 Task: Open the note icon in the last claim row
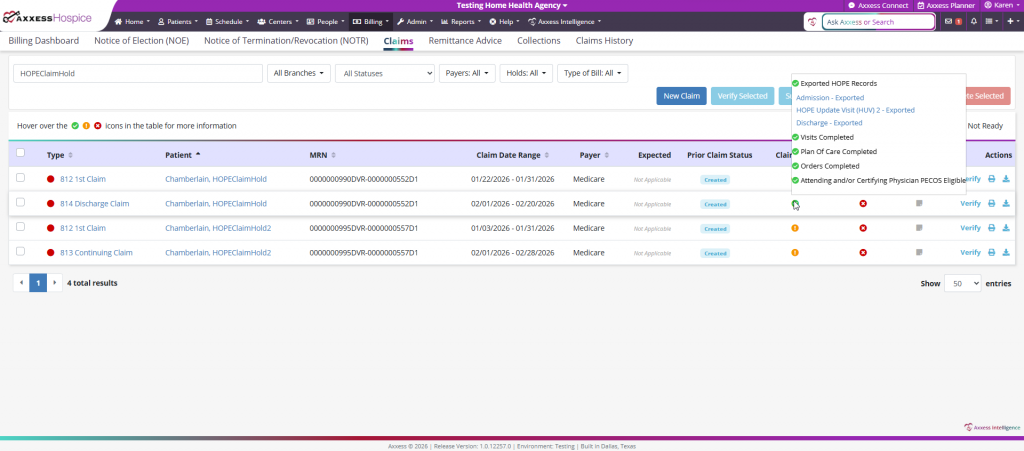click(x=919, y=253)
